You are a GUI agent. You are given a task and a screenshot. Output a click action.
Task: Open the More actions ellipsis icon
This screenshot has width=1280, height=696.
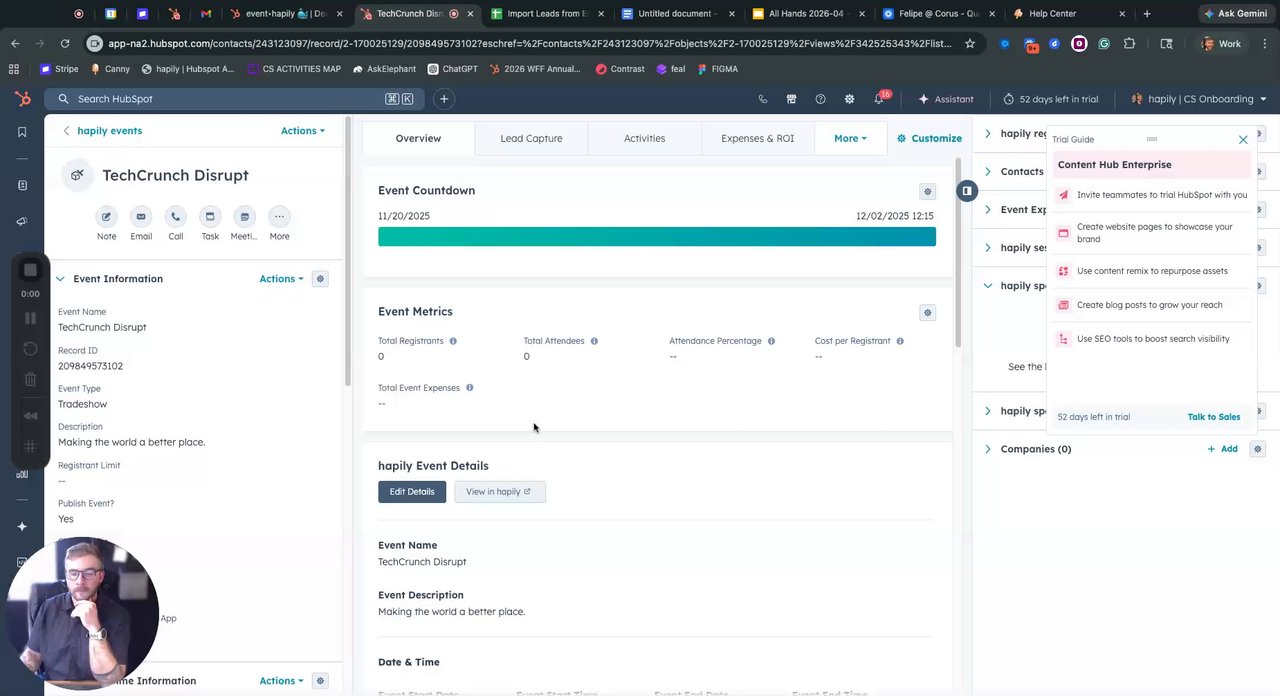pos(279,217)
